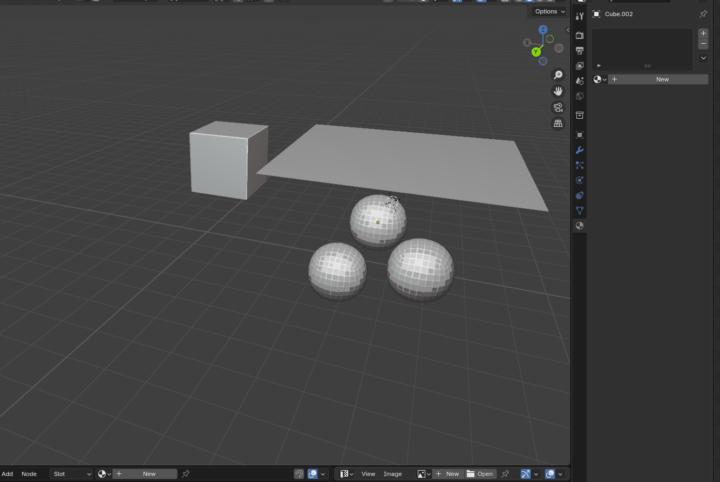Toggle the snap button in shader footer
Viewport: 720px width, 482px height.
(x=298, y=474)
